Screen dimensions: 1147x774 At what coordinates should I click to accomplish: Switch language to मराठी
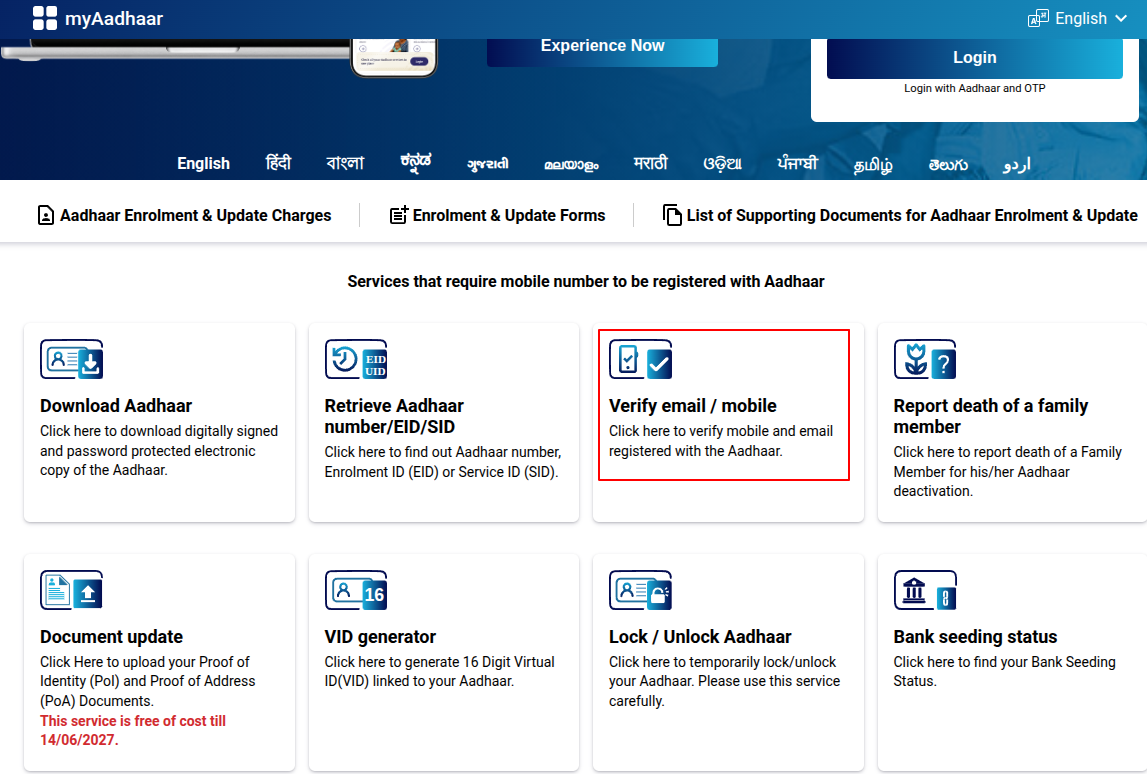650,162
